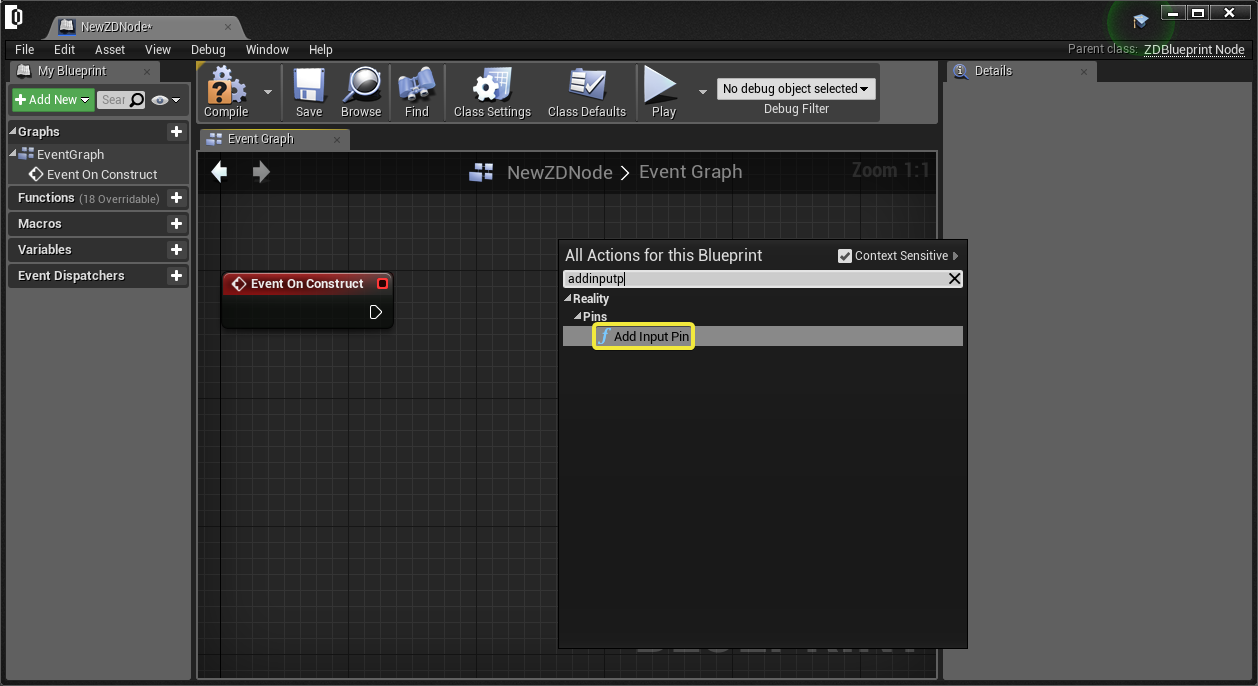Add a new graph with plus icon

point(176,132)
